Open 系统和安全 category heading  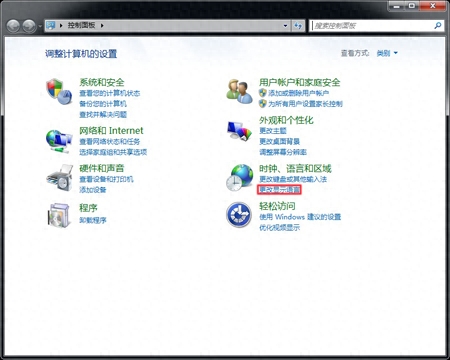point(102,82)
